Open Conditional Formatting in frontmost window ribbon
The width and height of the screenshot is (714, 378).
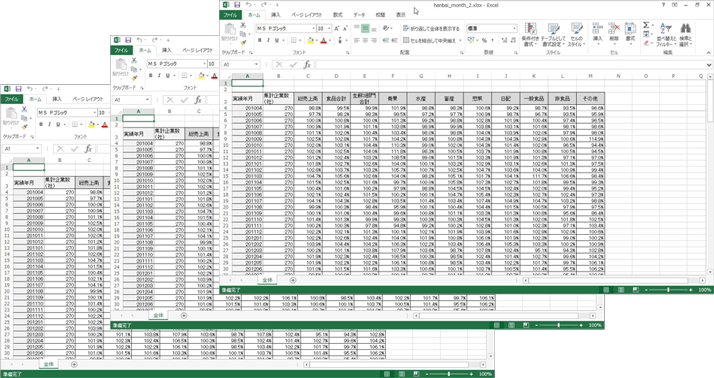[530, 34]
